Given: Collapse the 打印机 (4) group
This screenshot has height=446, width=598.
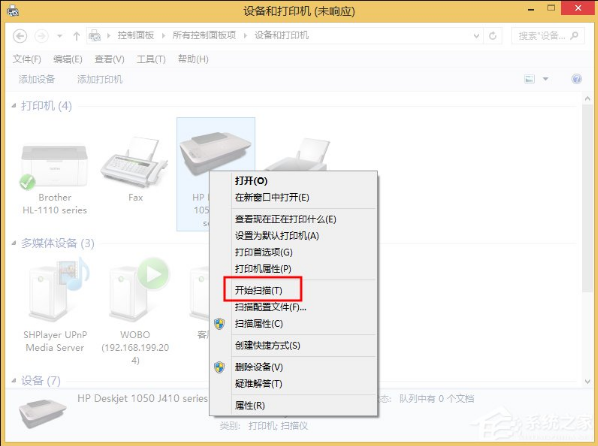Looking at the screenshot, I should pyautogui.click(x=14, y=105).
